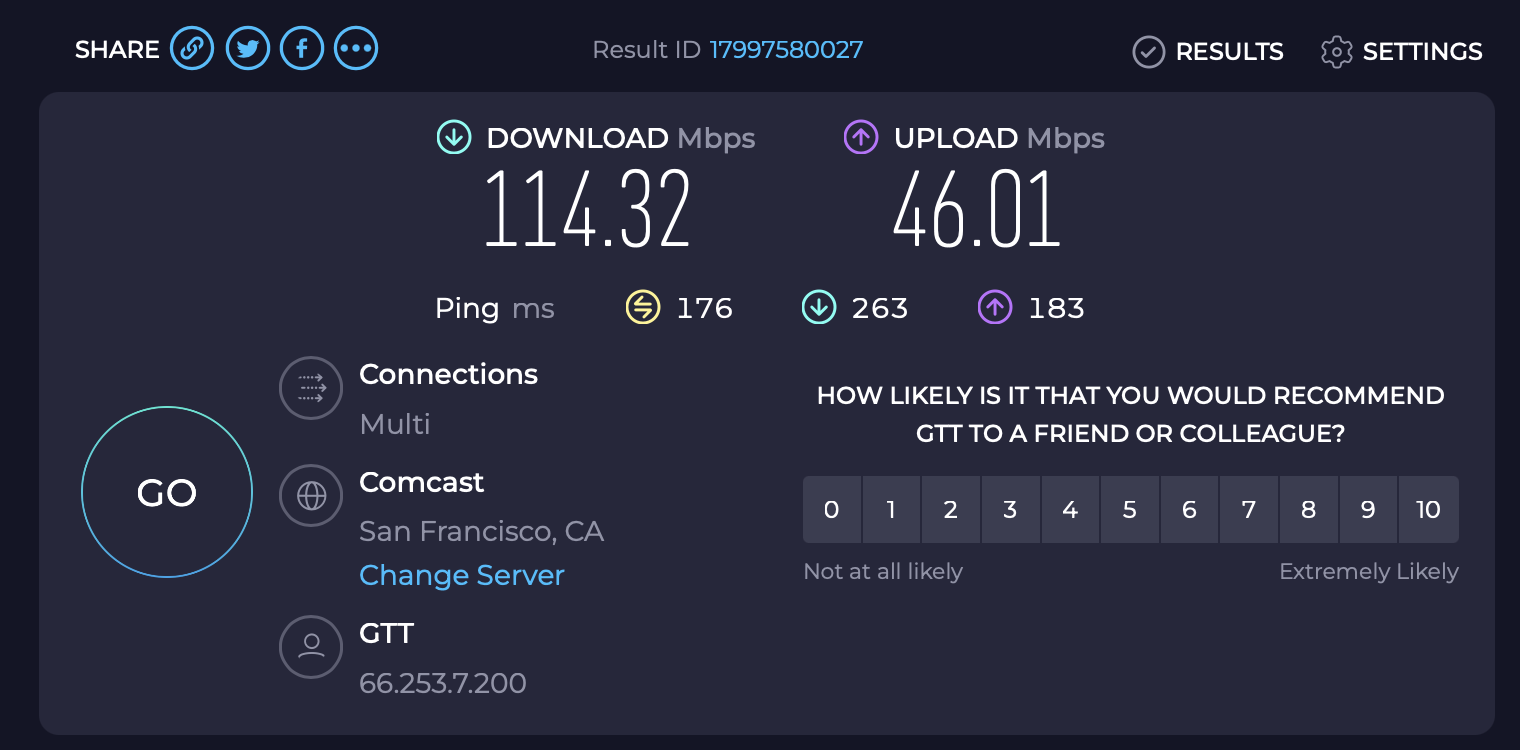
Task: Open the Settings menu
Action: [x=1402, y=51]
